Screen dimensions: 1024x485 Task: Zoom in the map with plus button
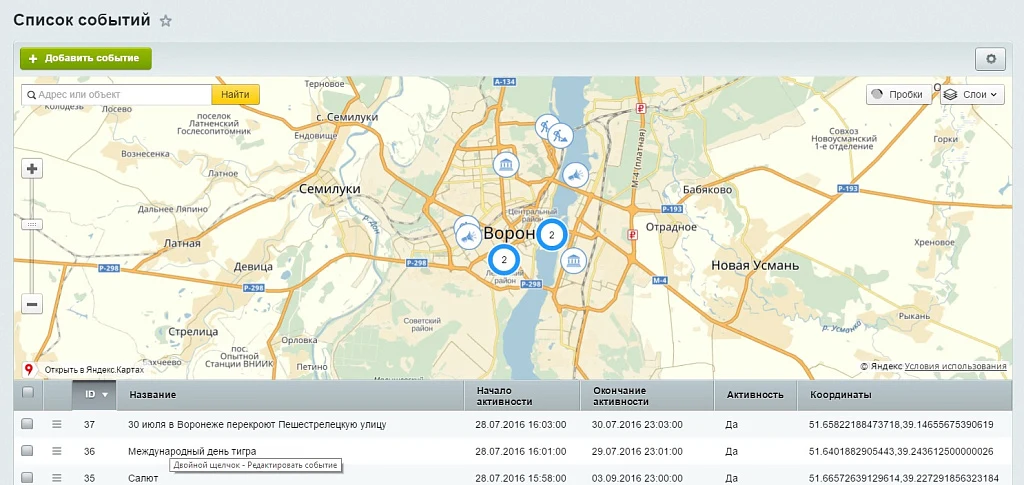(x=32, y=169)
